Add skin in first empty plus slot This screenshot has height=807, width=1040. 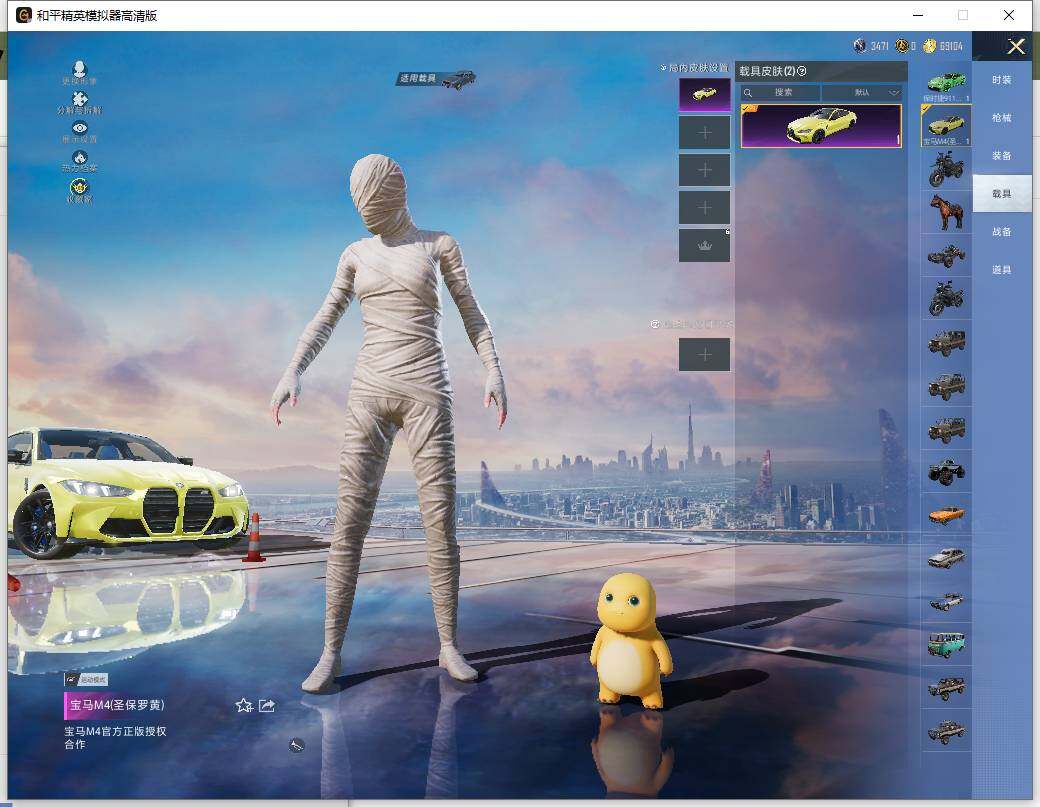click(x=704, y=132)
